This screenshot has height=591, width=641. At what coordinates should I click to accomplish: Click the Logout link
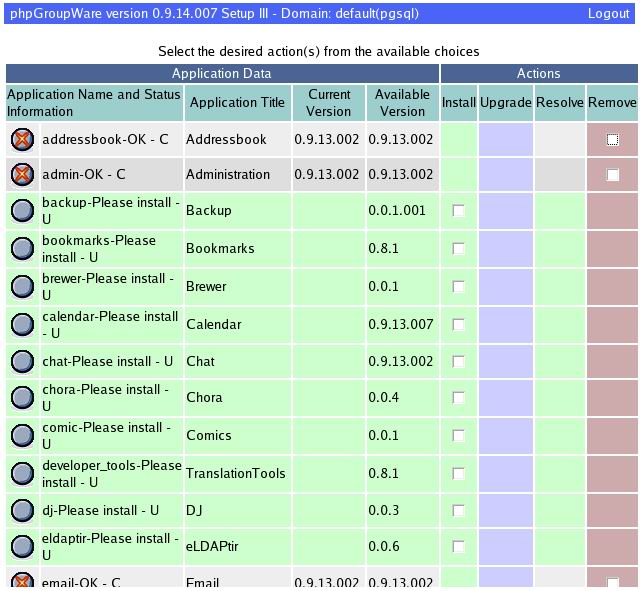click(608, 14)
